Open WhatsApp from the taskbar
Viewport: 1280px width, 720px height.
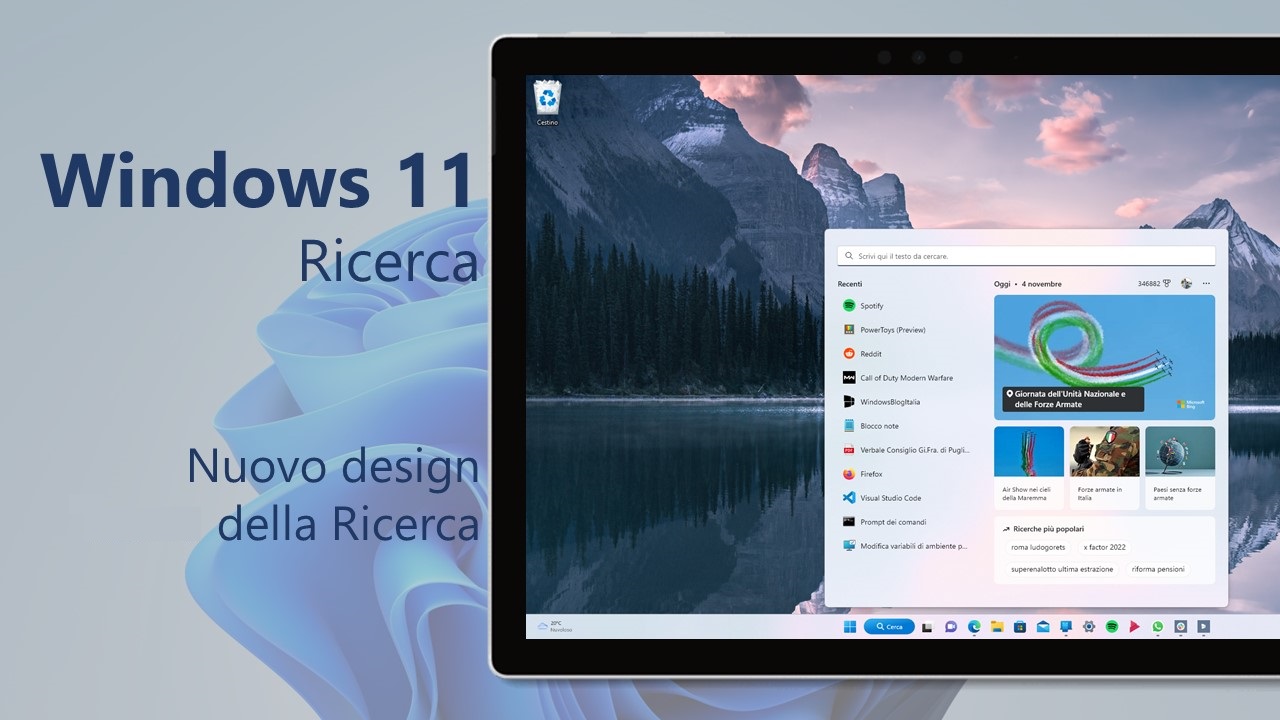pos(1157,627)
